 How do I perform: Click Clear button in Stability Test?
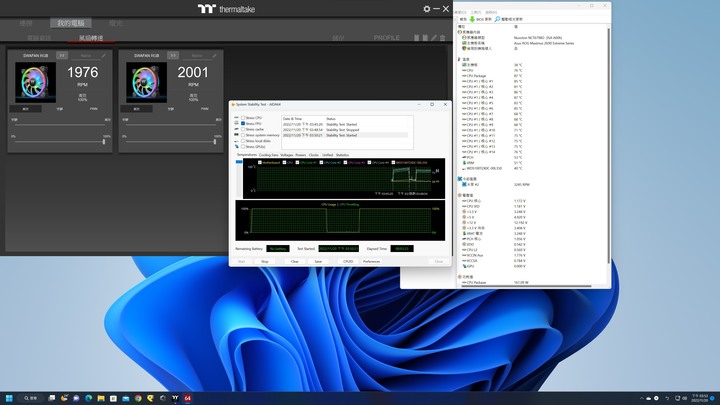295,261
